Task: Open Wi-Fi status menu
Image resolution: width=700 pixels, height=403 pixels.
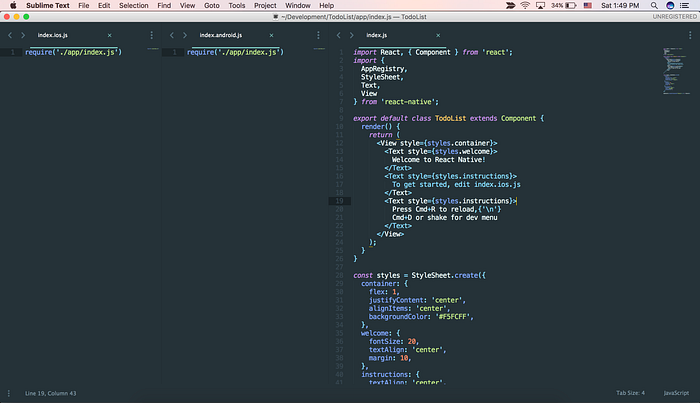Action: [x=525, y=5]
